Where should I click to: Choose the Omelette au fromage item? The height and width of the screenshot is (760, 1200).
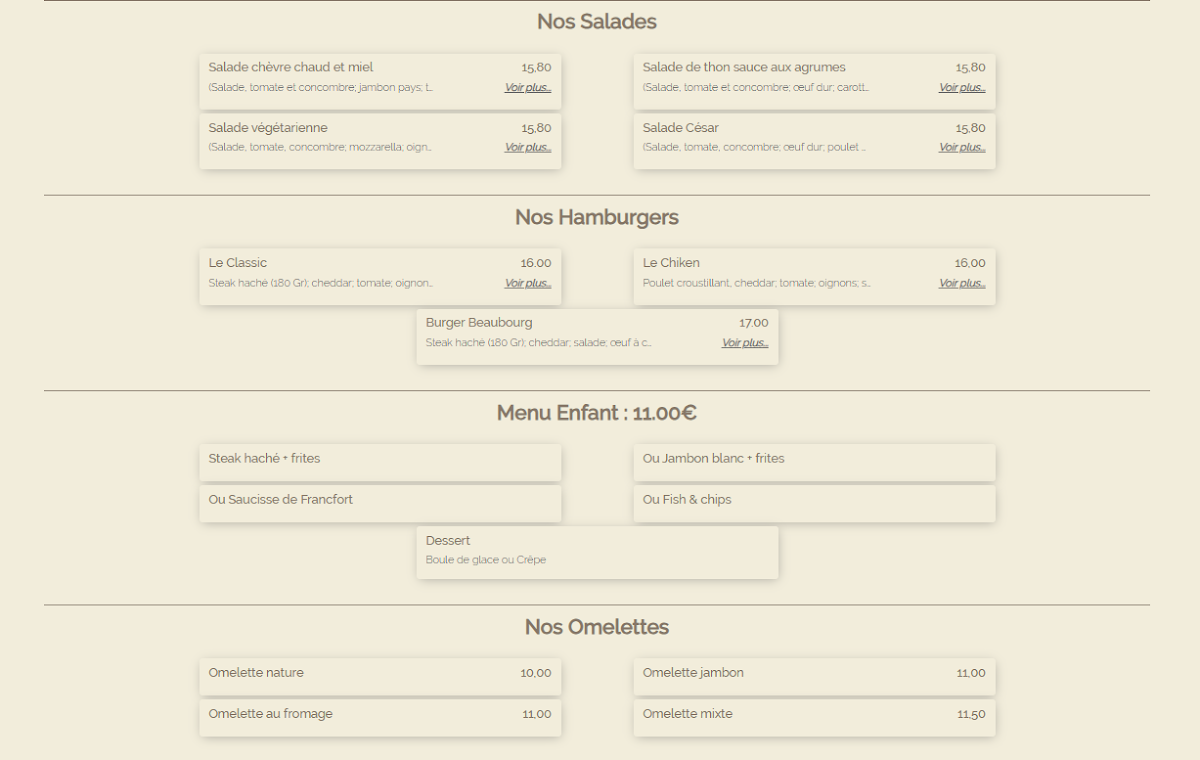380,716
